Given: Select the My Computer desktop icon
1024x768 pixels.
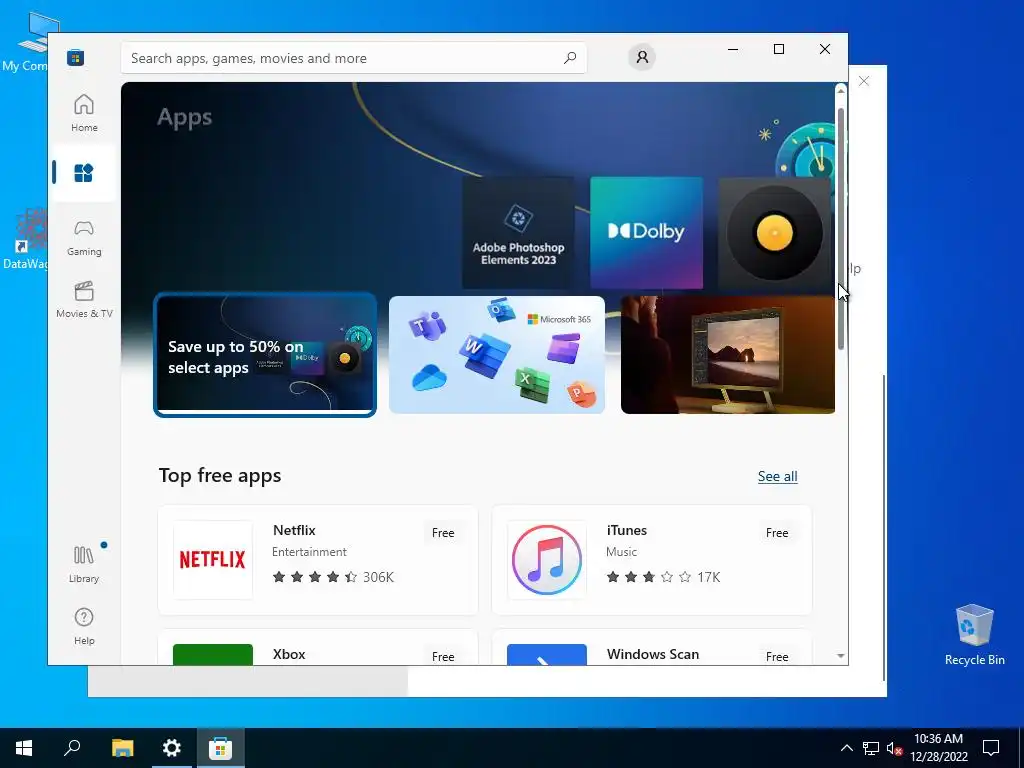Looking at the screenshot, I should (26, 40).
